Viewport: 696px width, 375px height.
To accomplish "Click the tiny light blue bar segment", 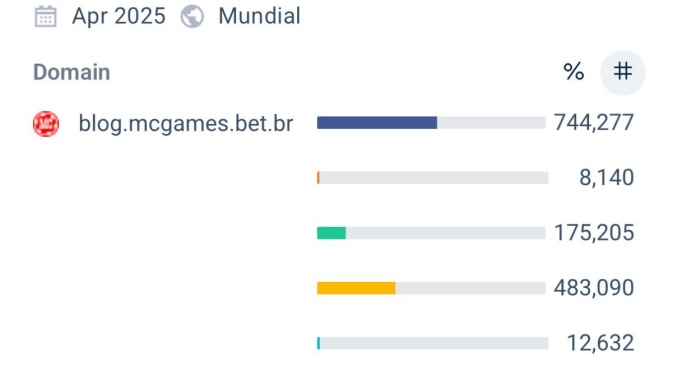I will [x=319, y=343].
